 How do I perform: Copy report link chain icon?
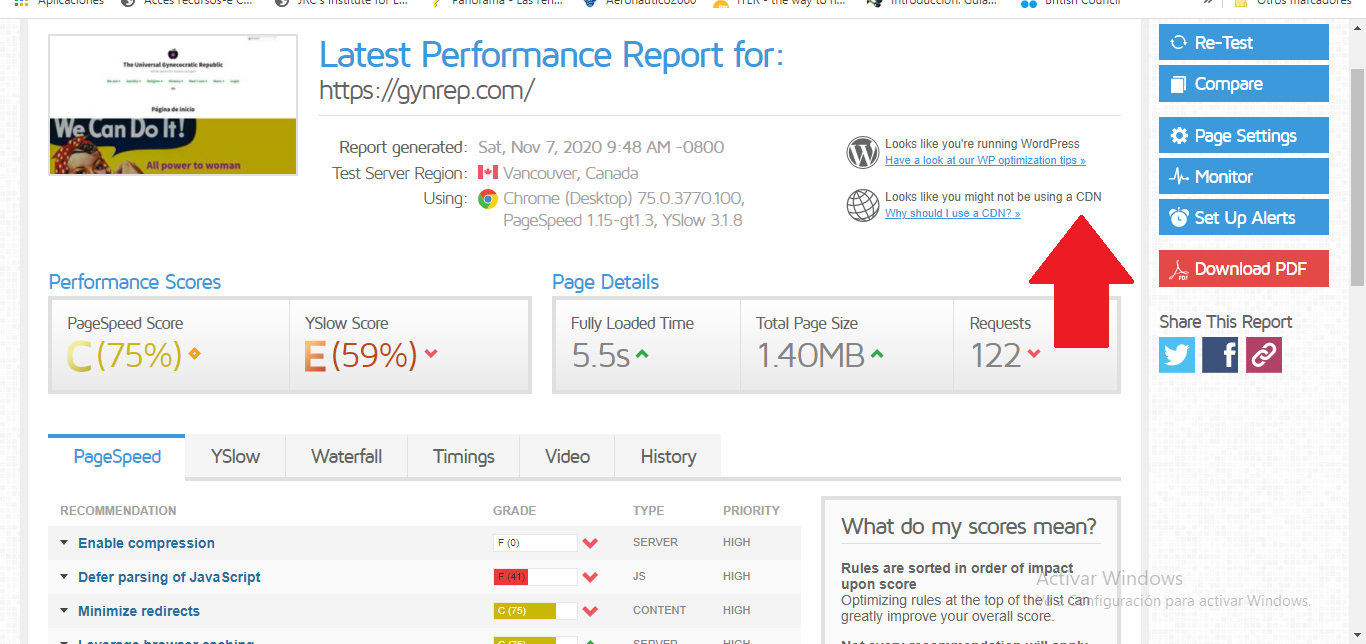[x=1264, y=355]
